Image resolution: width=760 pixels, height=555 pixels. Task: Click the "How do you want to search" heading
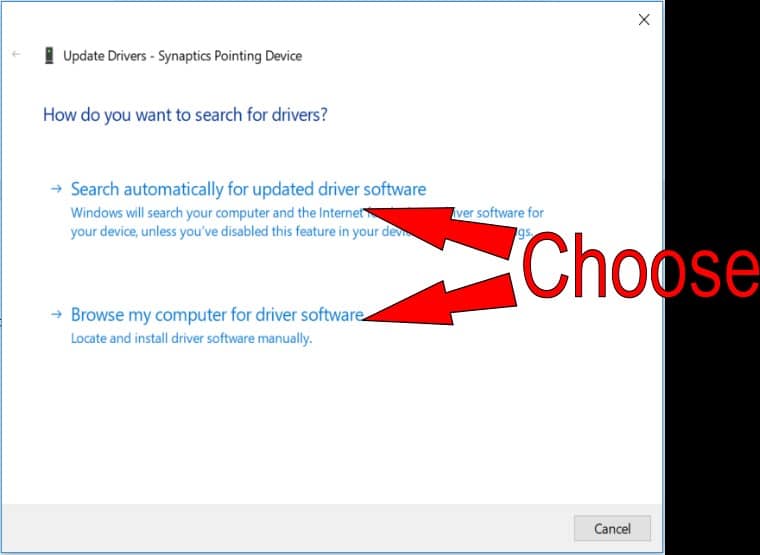(x=185, y=115)
